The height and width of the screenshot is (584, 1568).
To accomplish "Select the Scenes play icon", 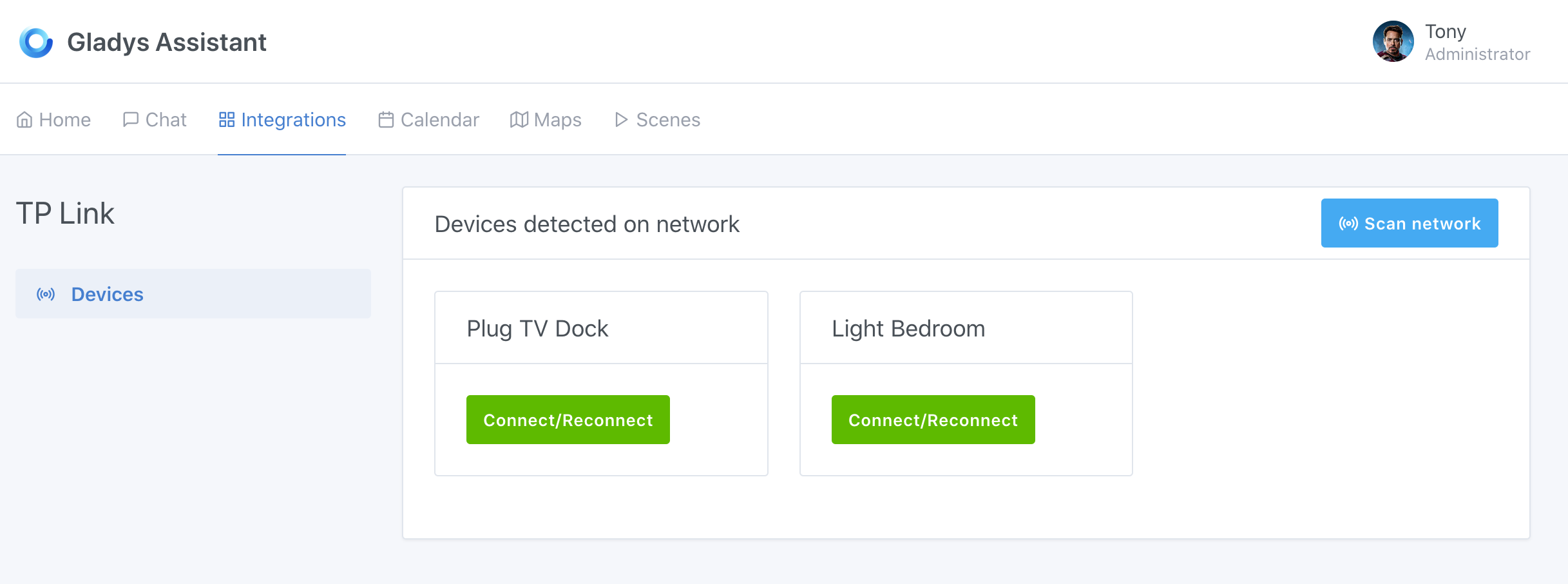I will click(620, 119).
